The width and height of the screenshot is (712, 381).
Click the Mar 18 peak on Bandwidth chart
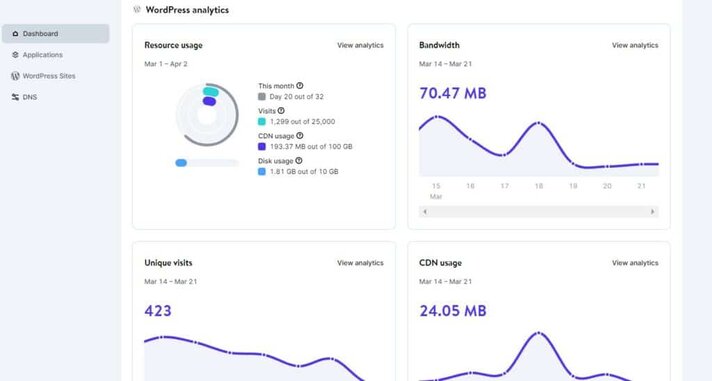click(539, 123)
